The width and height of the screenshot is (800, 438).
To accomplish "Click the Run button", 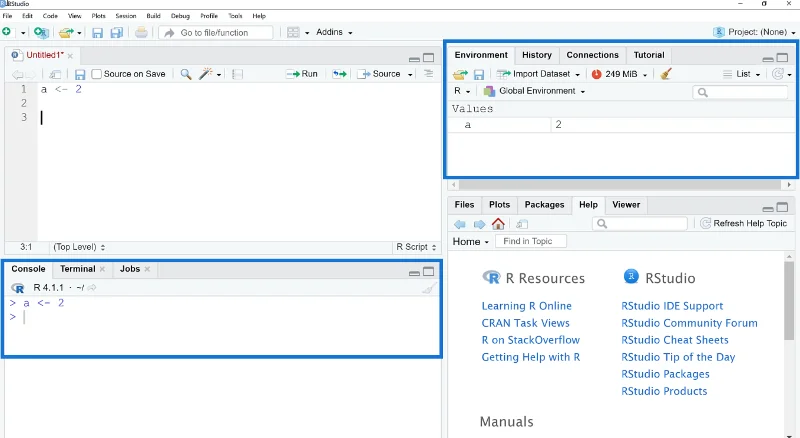I will click(302, 74).
